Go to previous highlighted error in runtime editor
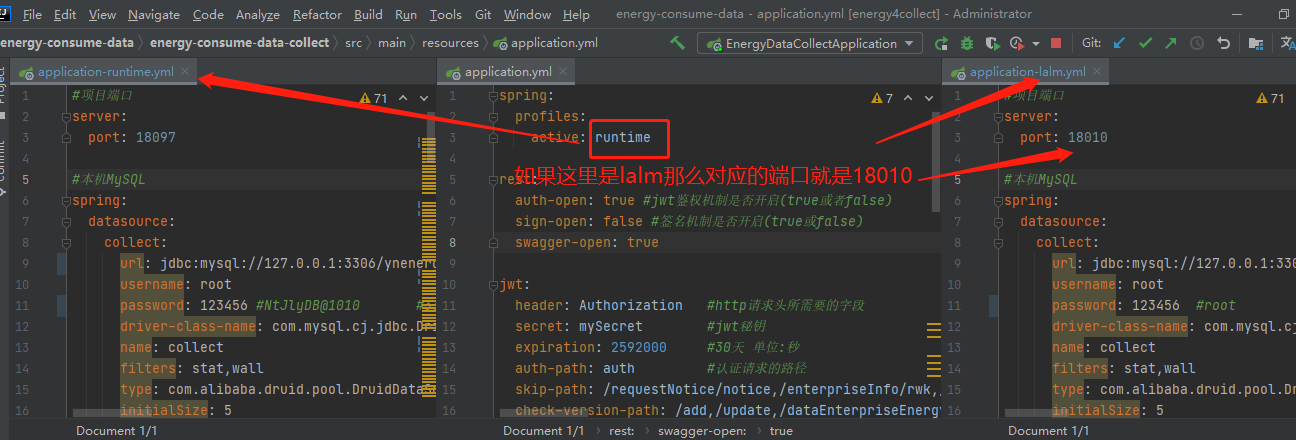Image resolution: width=1296 pixels, height=440 pixels. [403, 98]
